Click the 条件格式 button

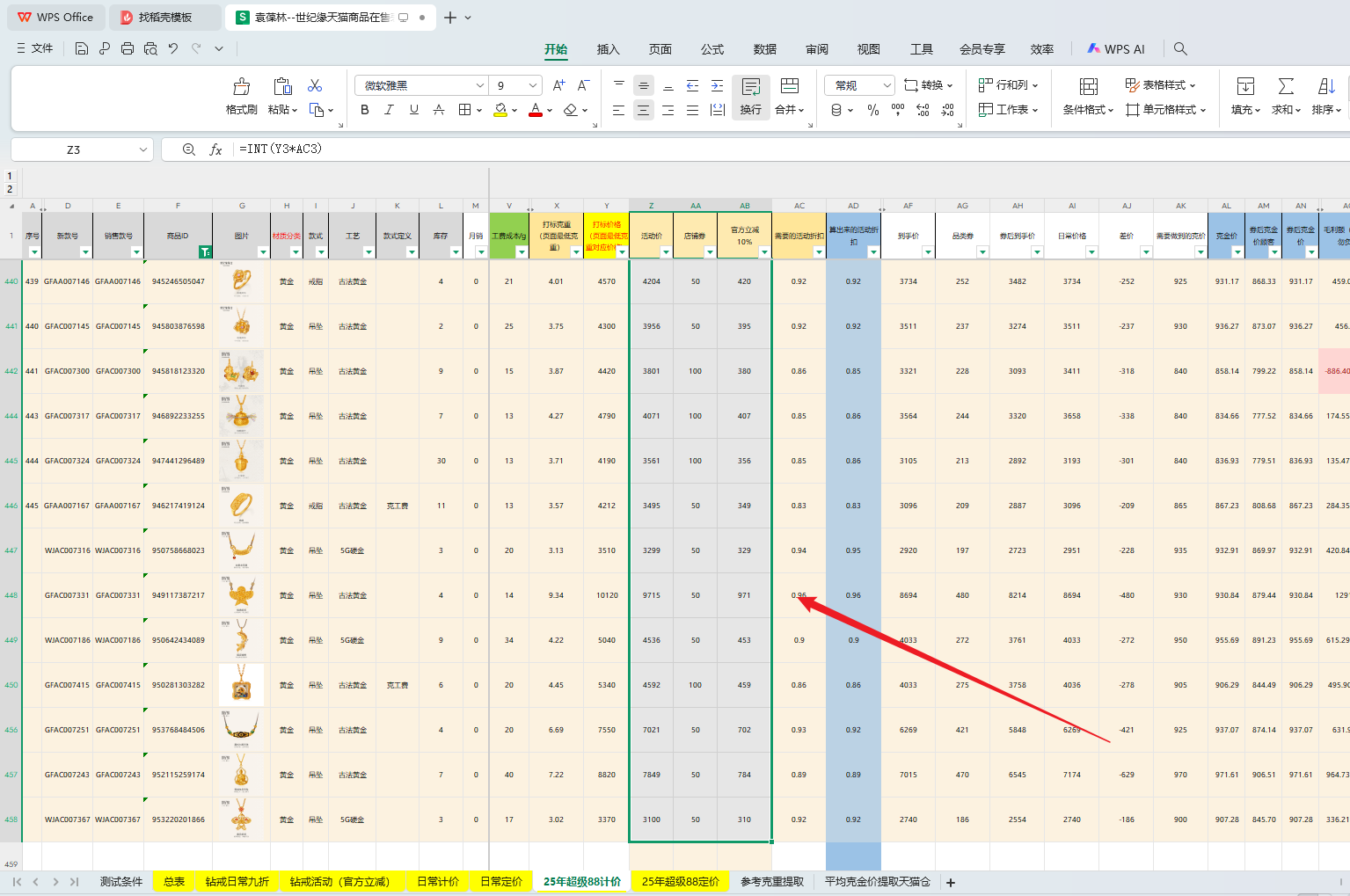[x=1088, y=96]
